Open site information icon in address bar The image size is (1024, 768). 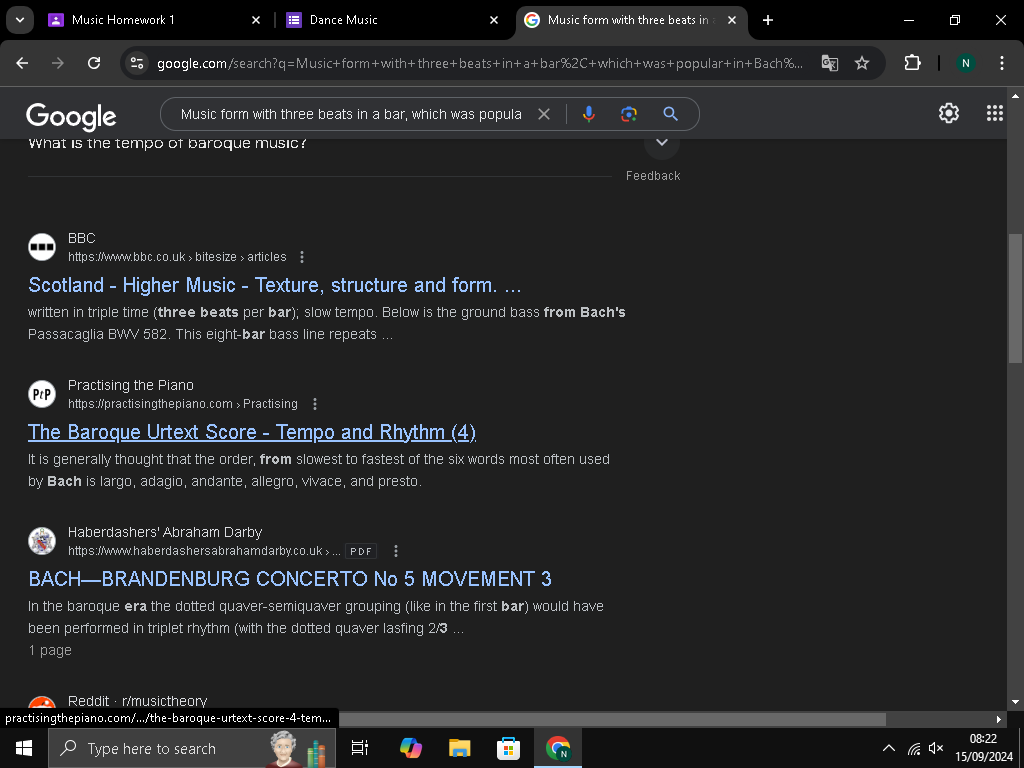[137, 63]
